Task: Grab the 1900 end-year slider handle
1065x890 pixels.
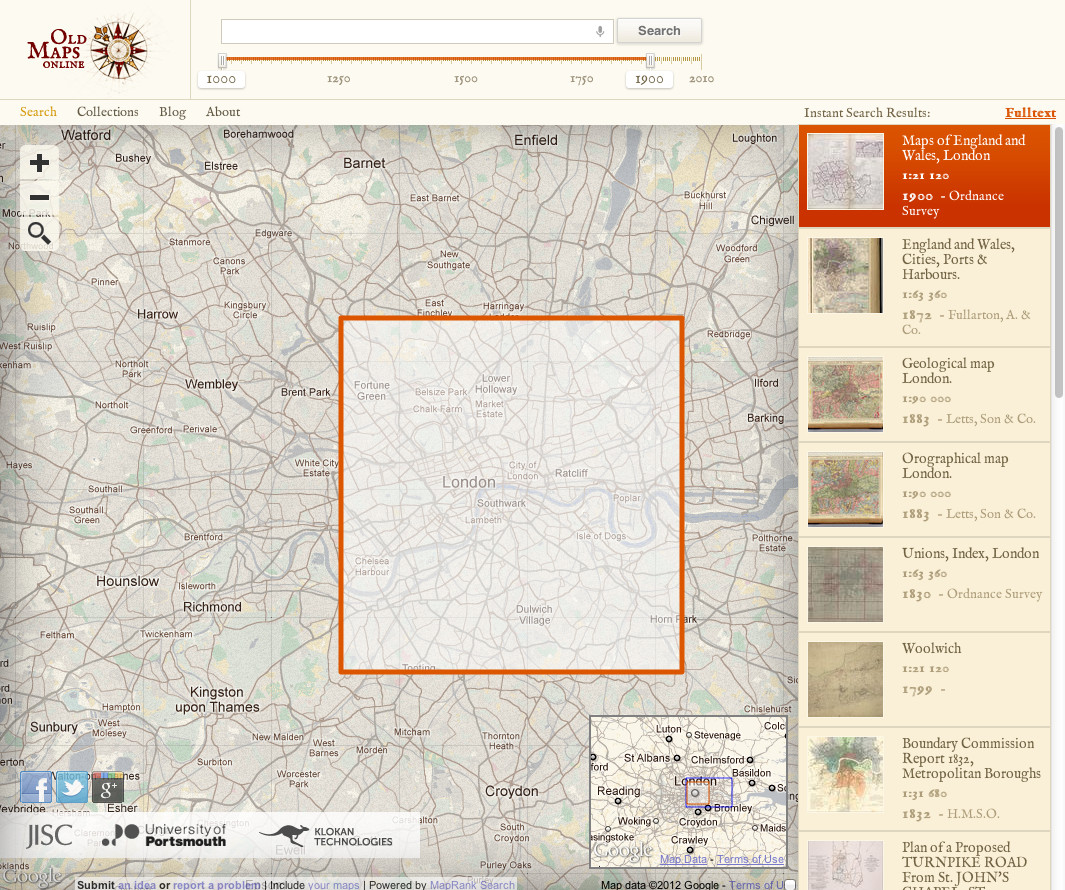Action: [651, 61]
